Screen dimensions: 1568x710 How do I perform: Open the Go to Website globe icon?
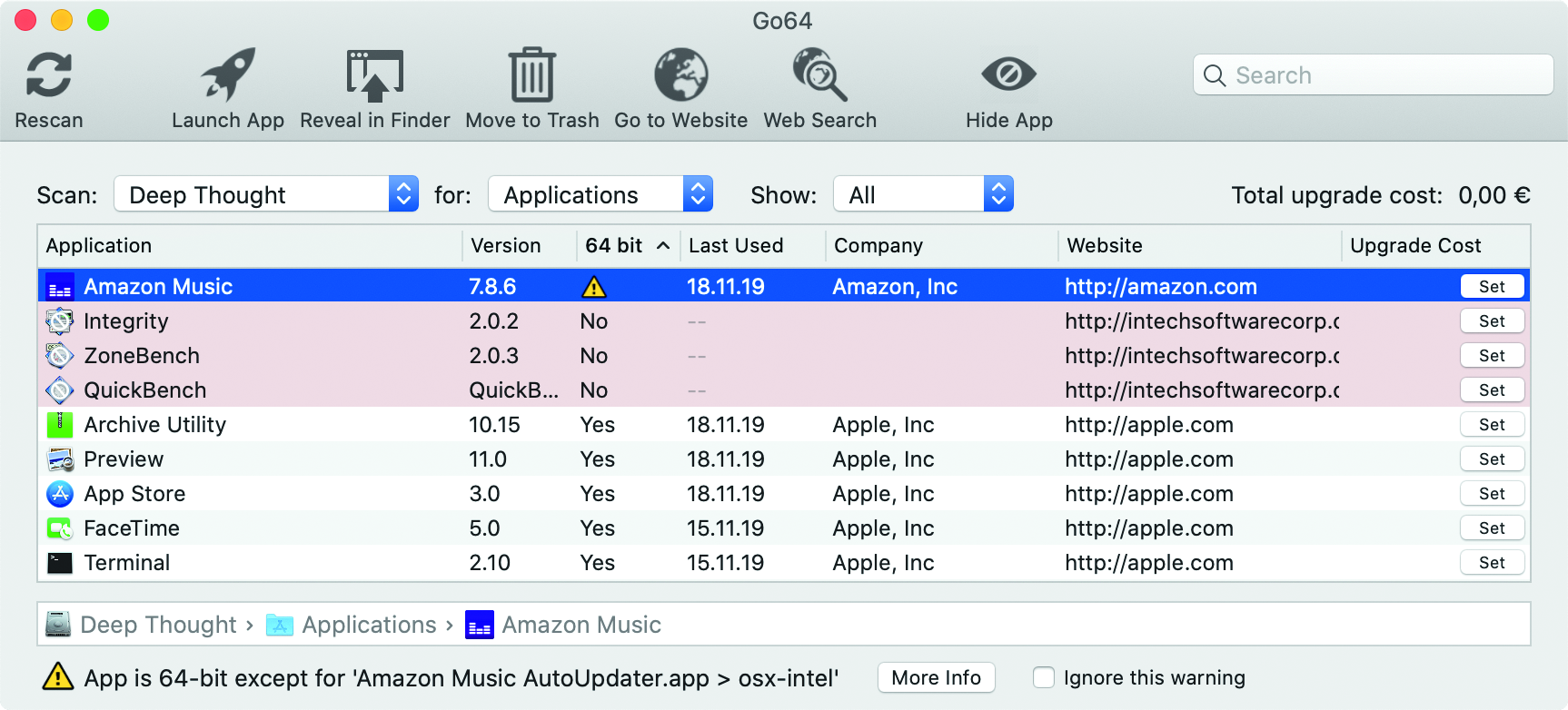[x=680, y=75]
